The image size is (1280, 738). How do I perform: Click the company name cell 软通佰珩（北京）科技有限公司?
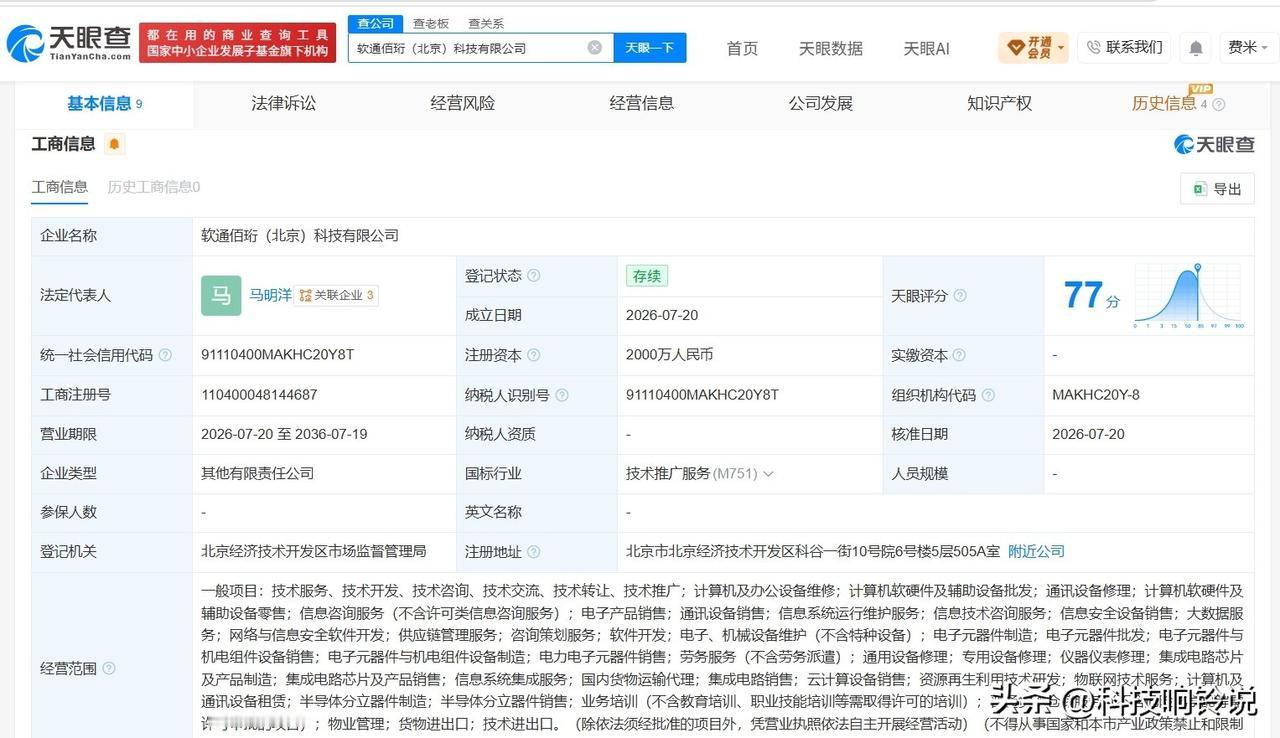tap(300, 236)
